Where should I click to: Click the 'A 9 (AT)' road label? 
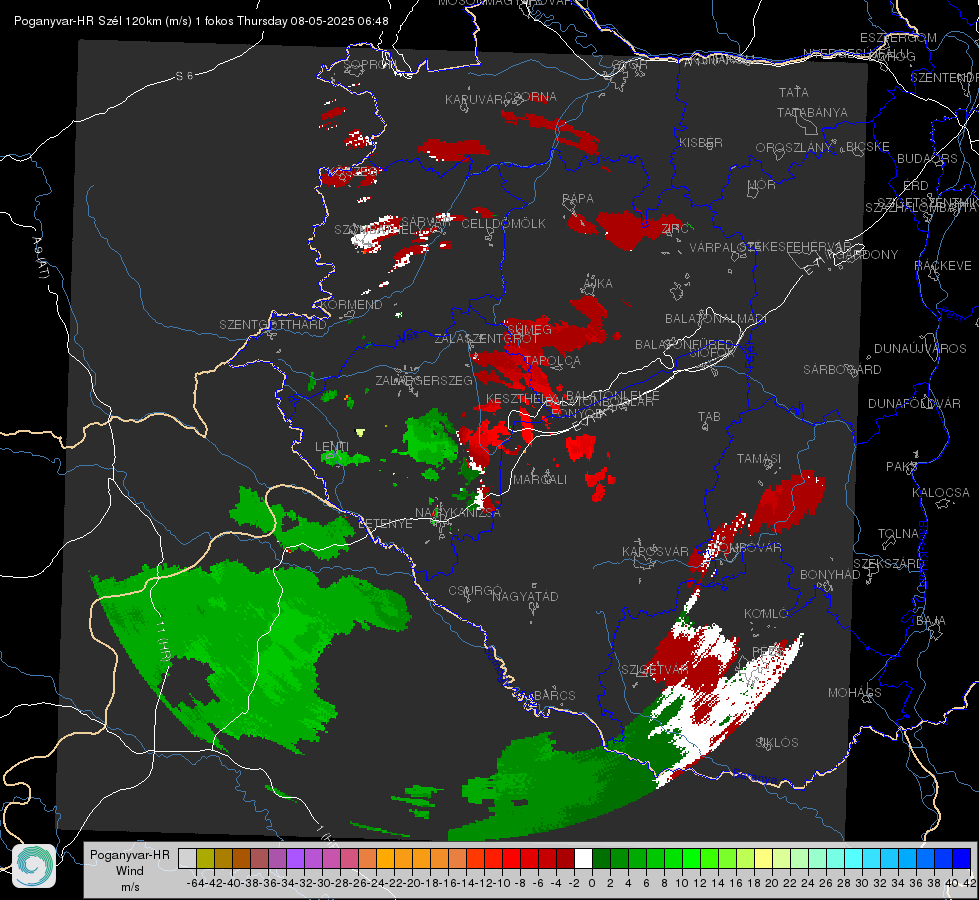pos(39,258)
